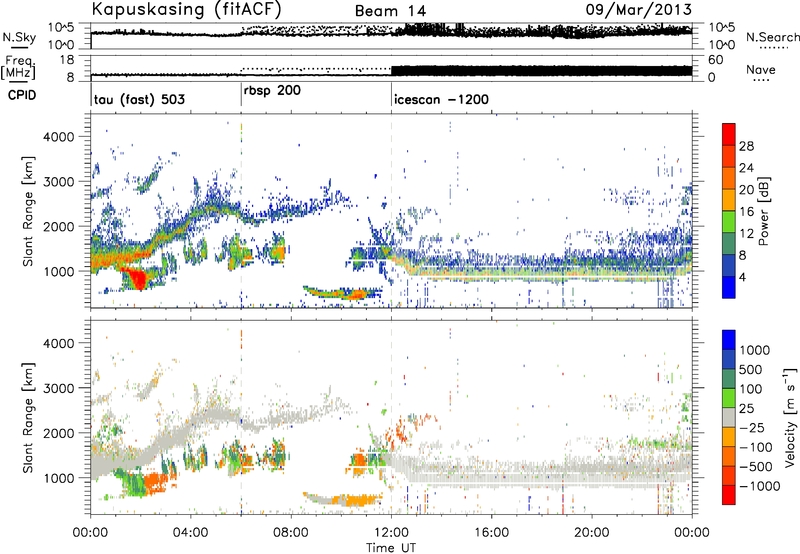The height and width of the screenshot is (554, 800).
Task: Click 'Slant Range [km]' label of velocity panel
Action: 28,417
